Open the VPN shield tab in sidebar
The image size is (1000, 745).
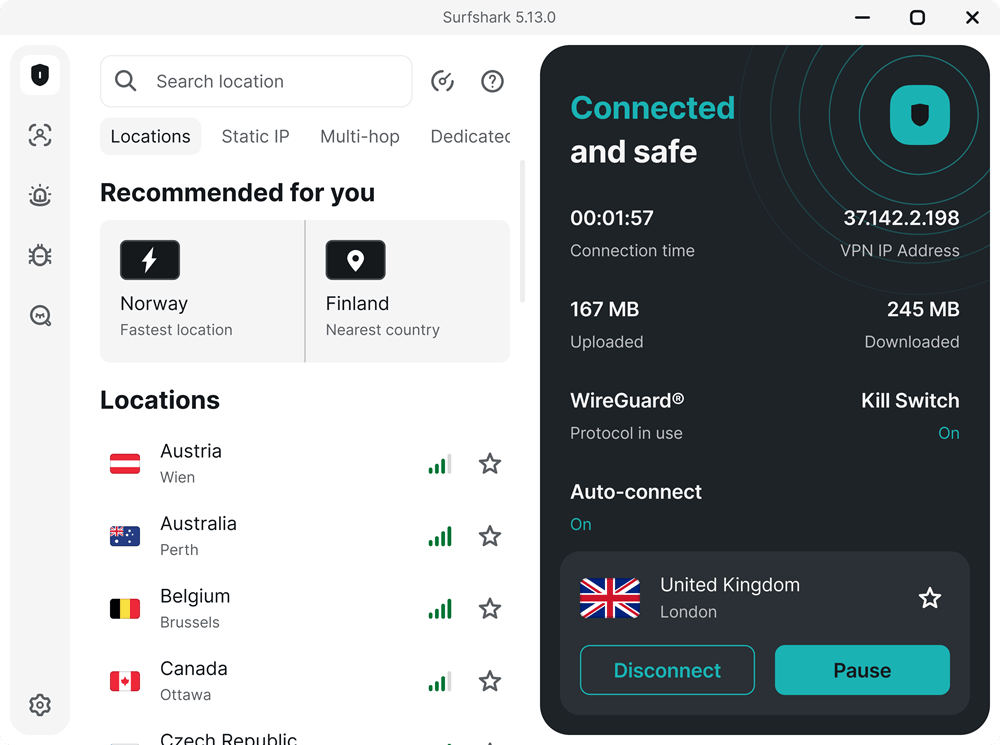pos(40,75)
